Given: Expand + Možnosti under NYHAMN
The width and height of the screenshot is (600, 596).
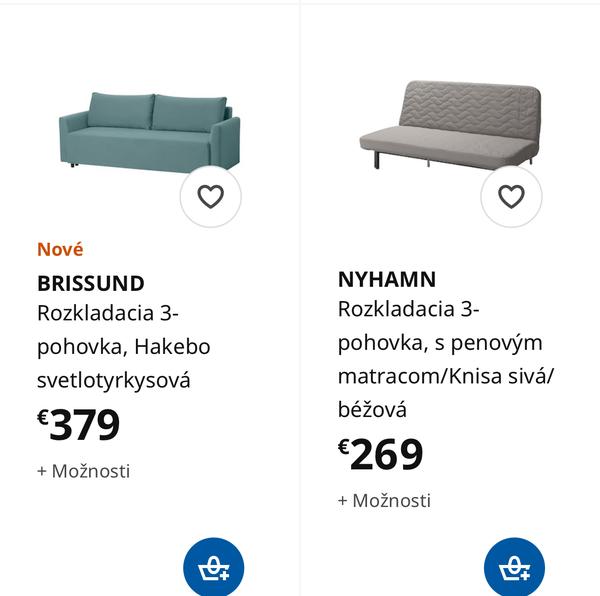Looking at the screenshot, I should pos(385,501).
